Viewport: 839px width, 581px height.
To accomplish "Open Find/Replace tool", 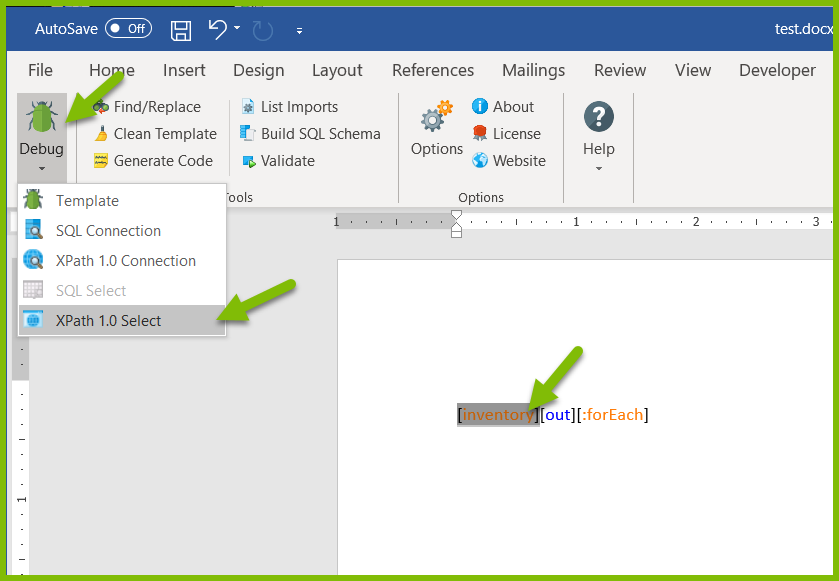I will (147, 107).
